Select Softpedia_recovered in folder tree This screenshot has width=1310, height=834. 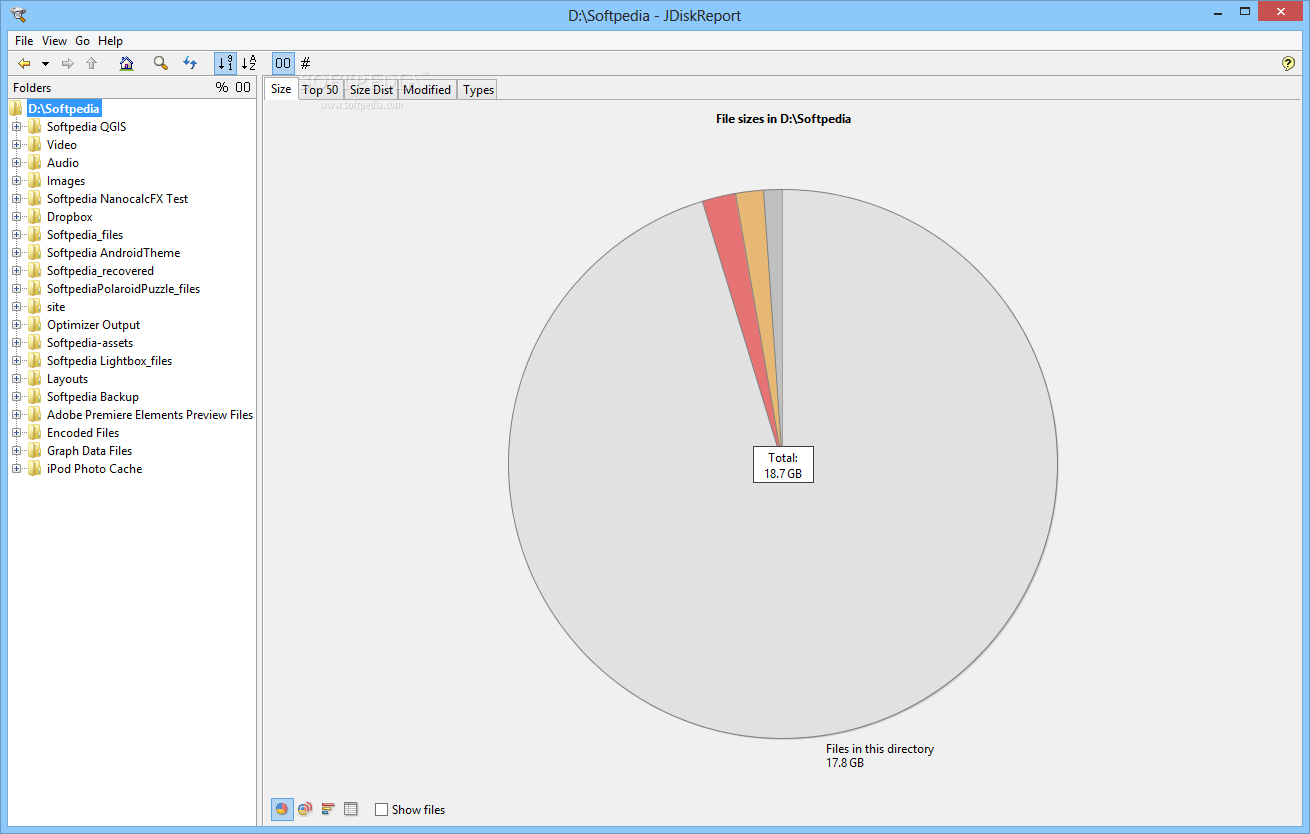[100, 271]
